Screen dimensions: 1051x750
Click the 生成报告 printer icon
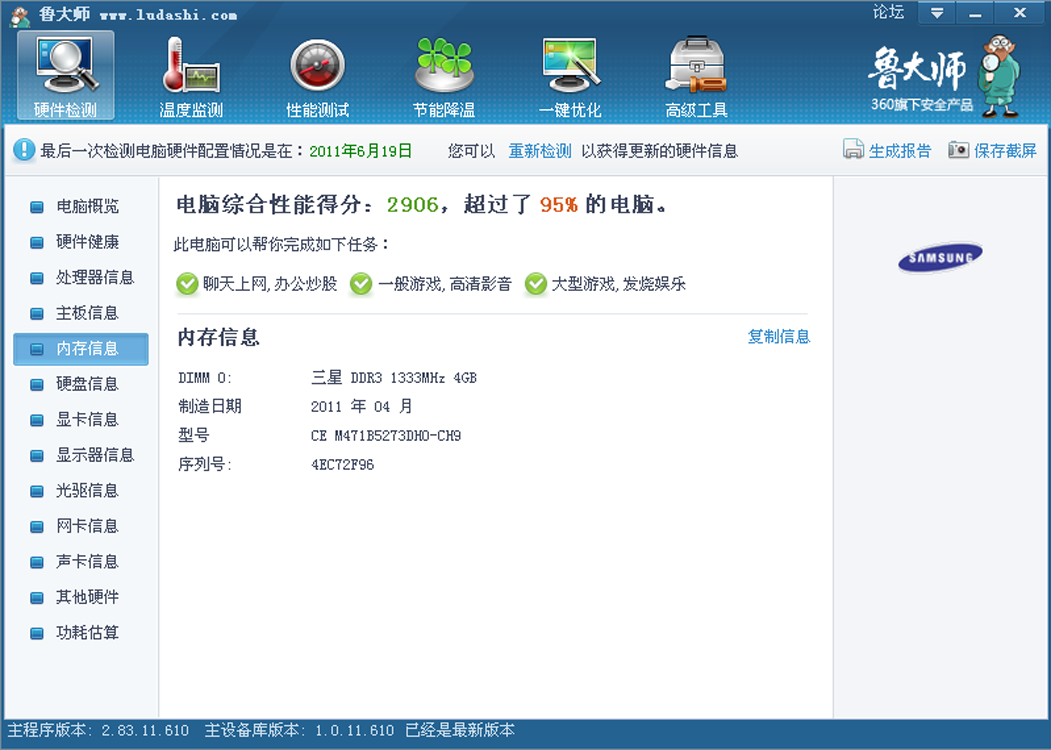click(853, 149)
